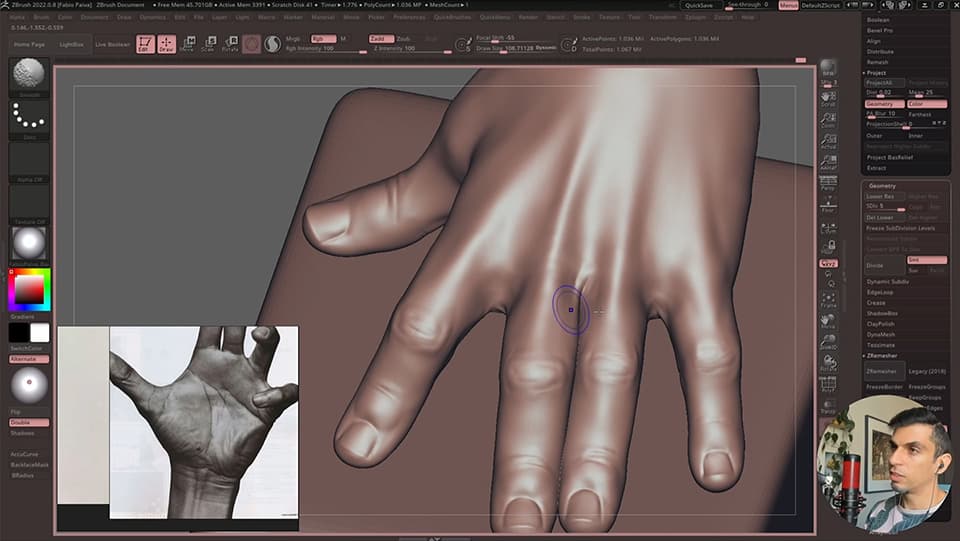
Task: Toggle the Zadd button
Action: coord(381,39)
